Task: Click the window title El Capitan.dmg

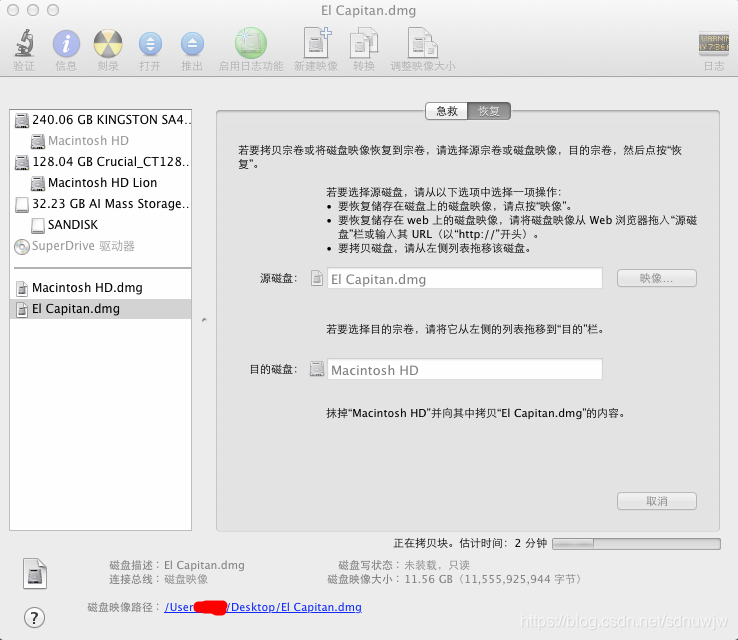Action: [369, 10]
